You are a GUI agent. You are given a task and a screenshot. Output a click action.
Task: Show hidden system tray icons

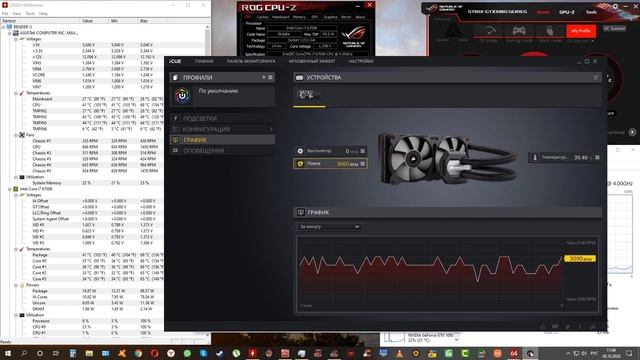click(x=568, y=353)
